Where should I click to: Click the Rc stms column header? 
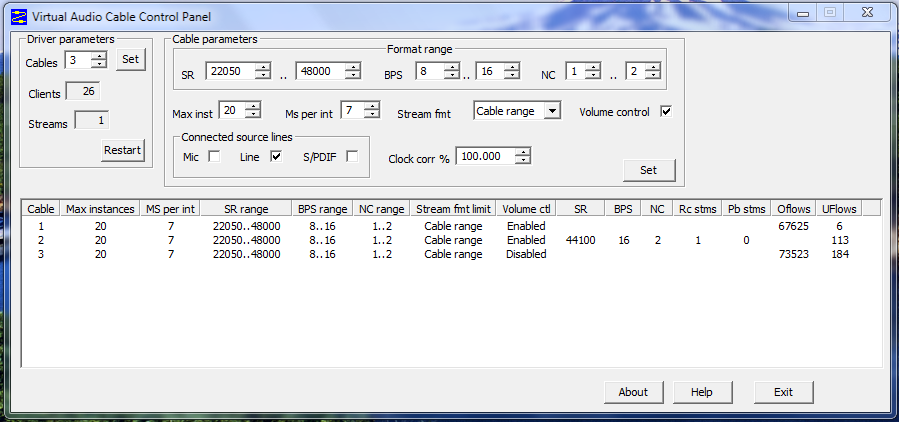click(x=698, y=209)
